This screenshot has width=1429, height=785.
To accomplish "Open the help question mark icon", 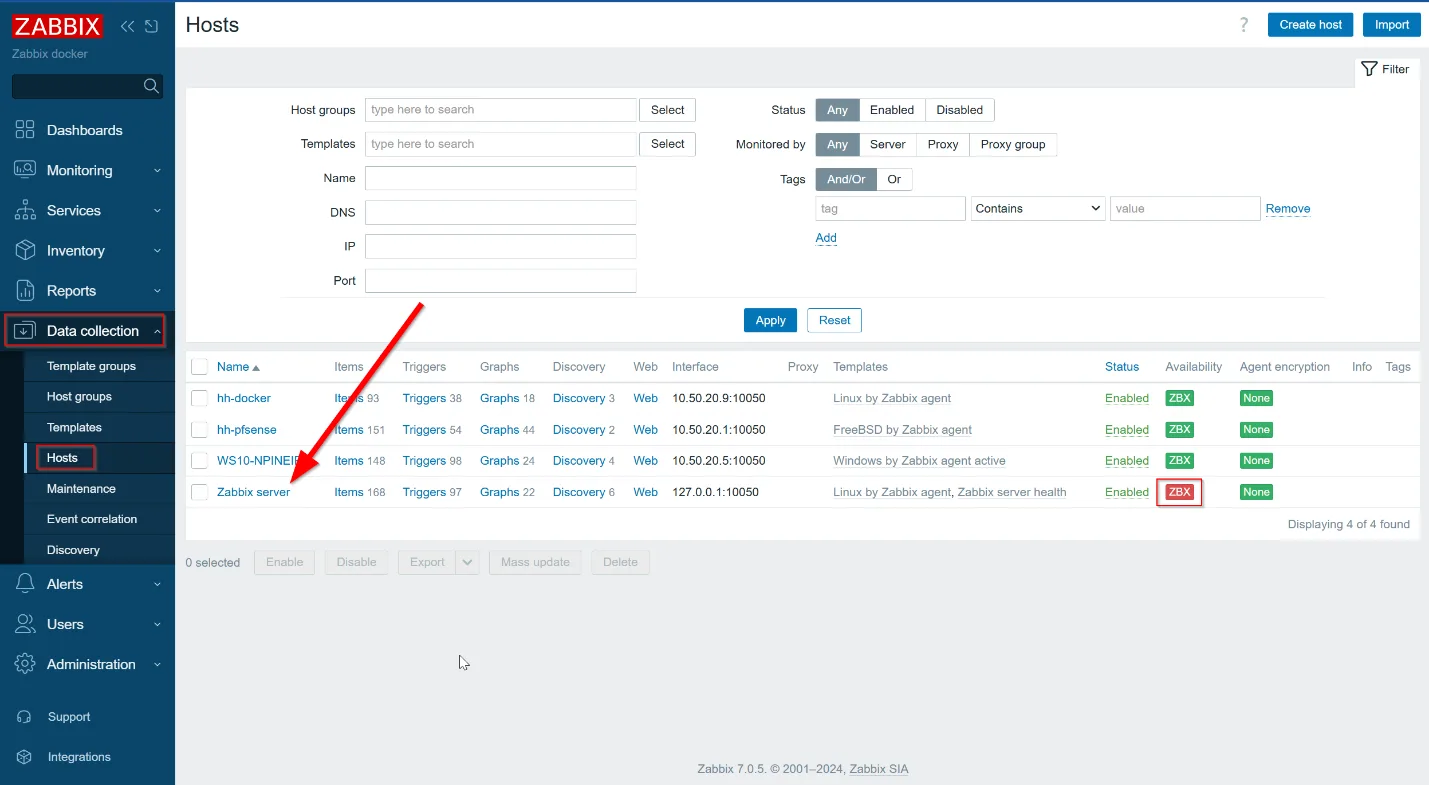I will (1245, 25).
